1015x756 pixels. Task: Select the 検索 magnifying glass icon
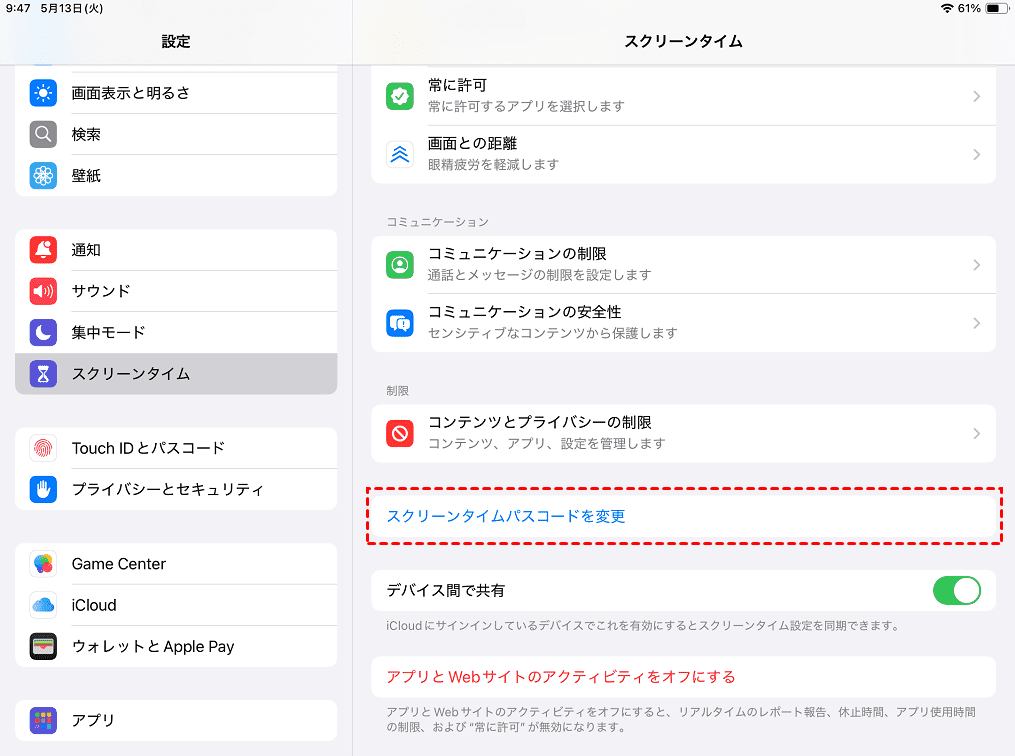[x=41, y=134]
